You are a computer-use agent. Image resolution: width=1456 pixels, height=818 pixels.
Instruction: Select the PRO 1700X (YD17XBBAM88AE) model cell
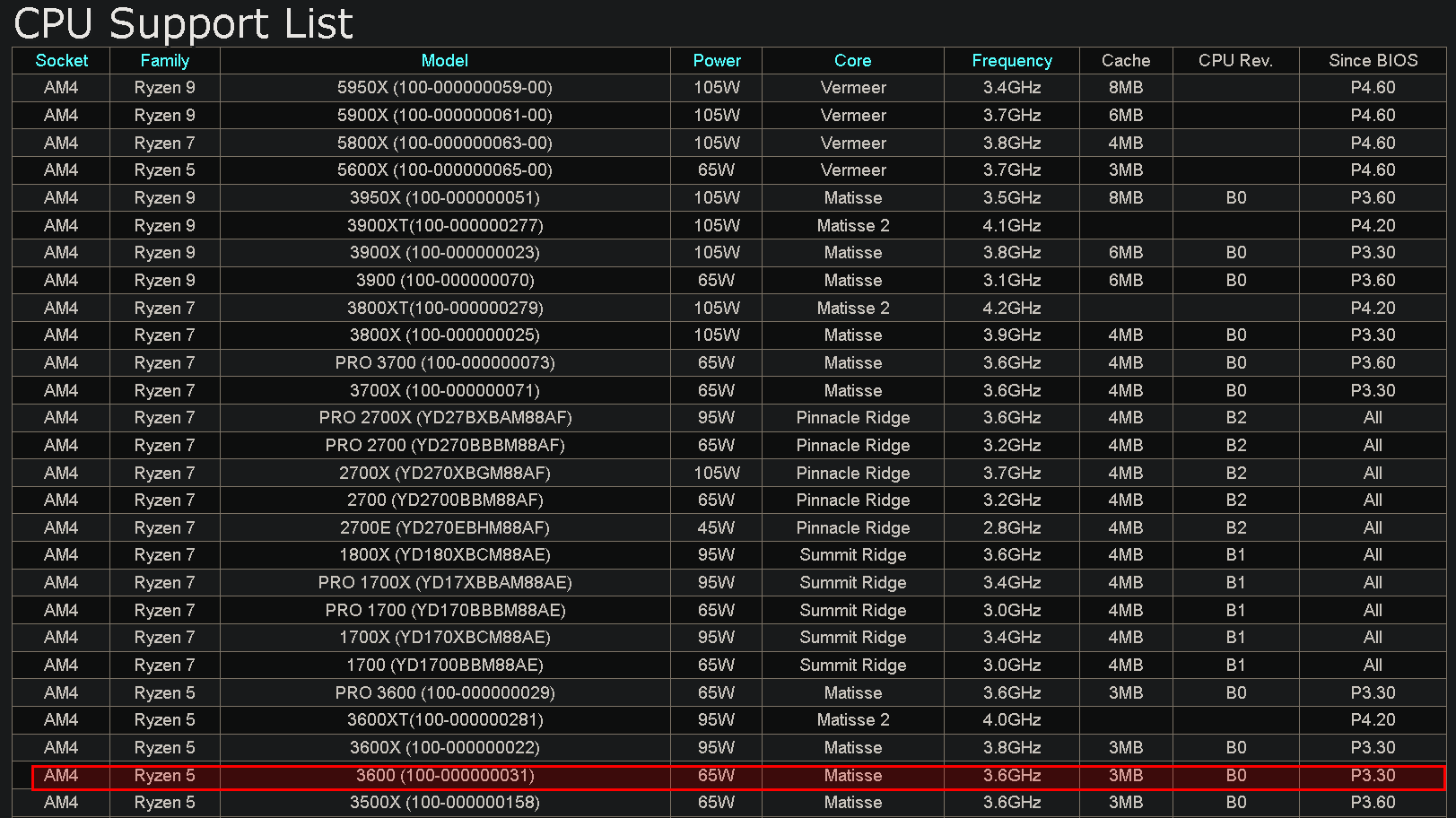pyautogui.click(x=445, y=583)
